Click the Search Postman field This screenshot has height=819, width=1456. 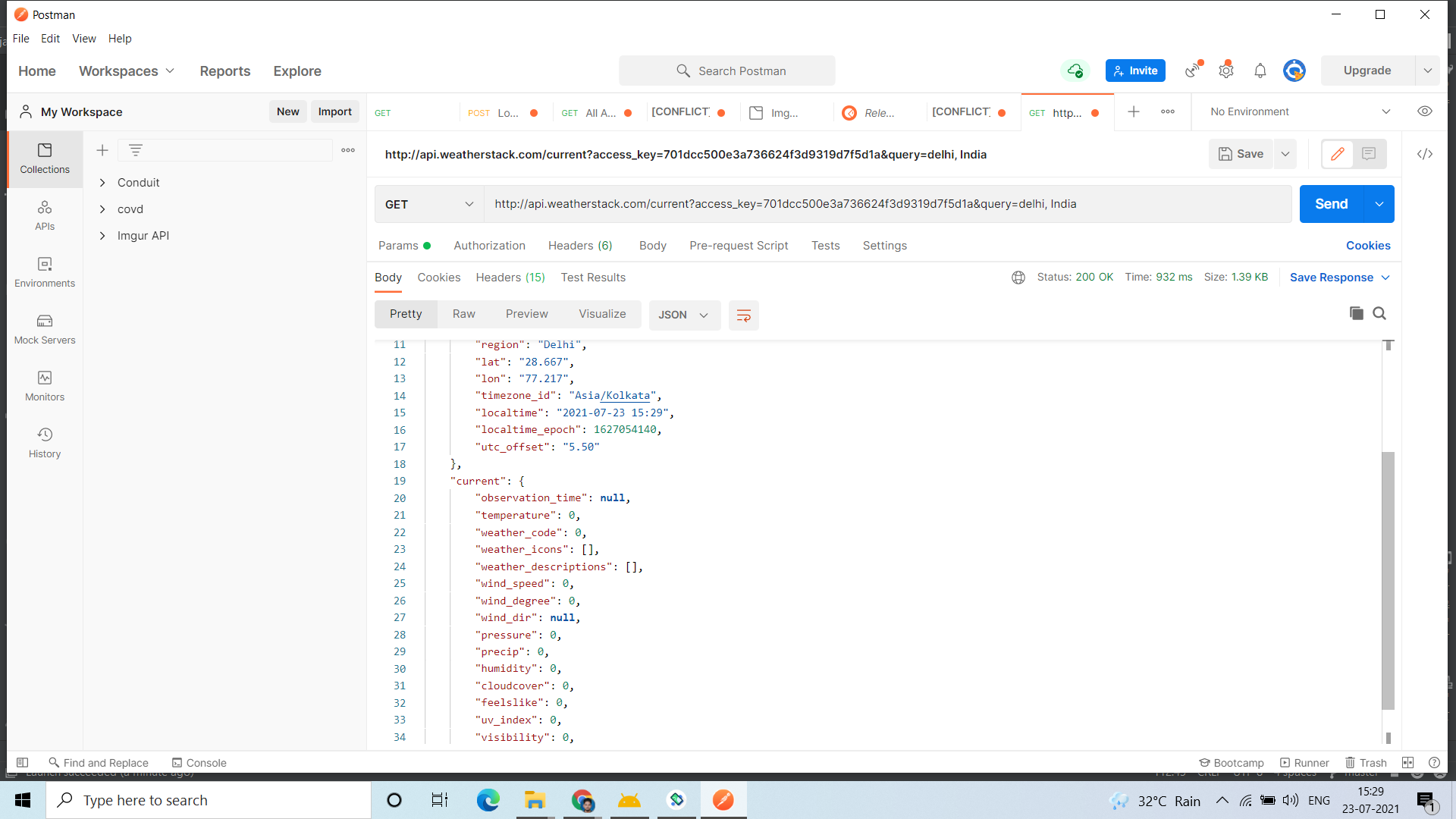[x=726, y=71]
